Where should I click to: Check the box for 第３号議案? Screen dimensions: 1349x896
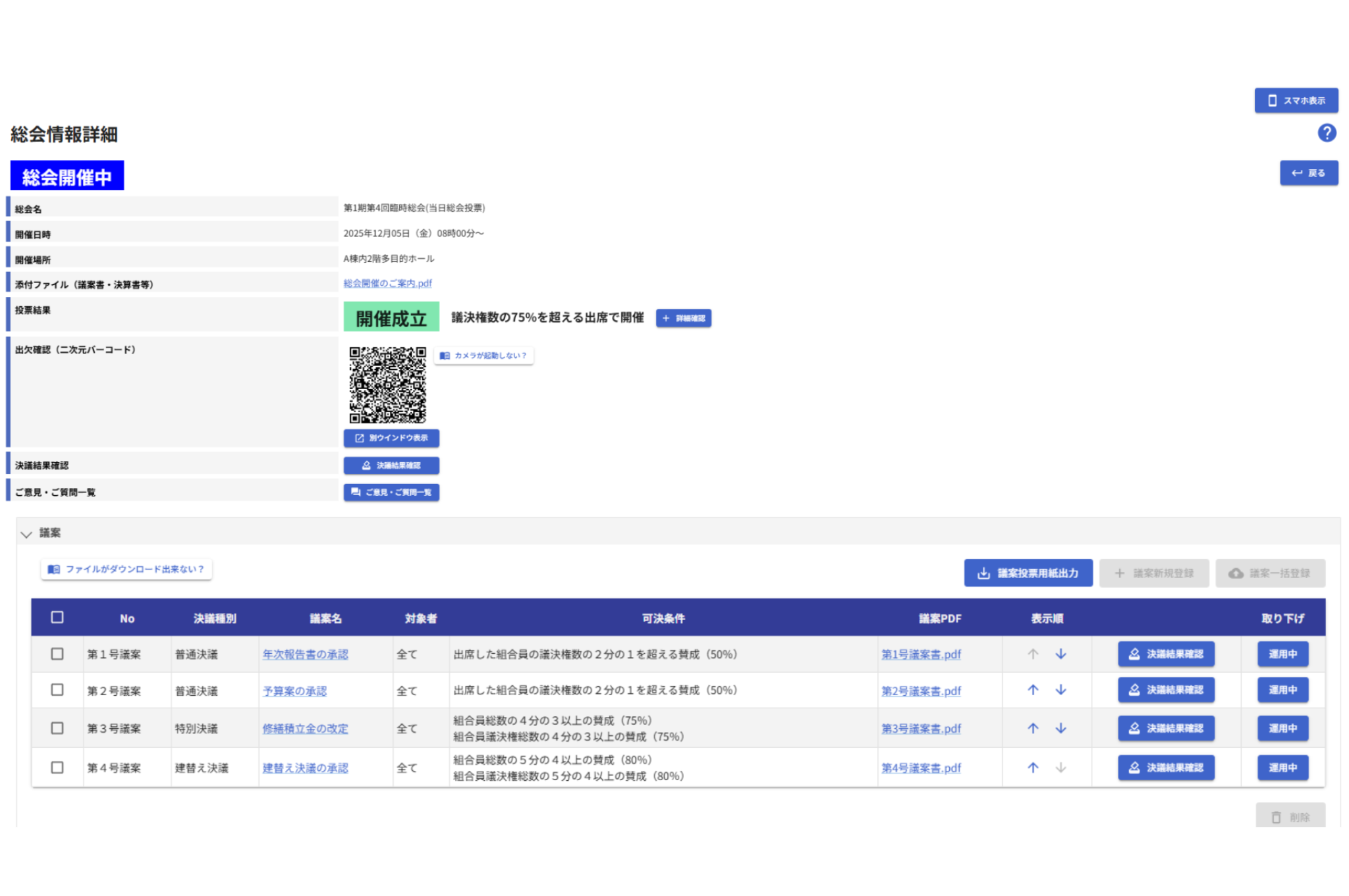click(57, 728)
